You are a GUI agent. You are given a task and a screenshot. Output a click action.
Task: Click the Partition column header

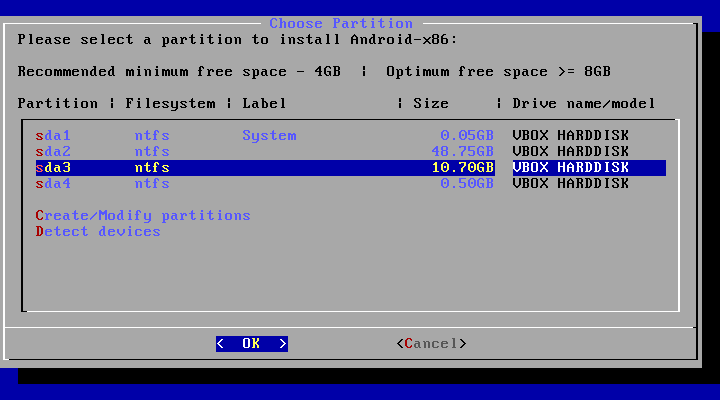tap(57, 104)
